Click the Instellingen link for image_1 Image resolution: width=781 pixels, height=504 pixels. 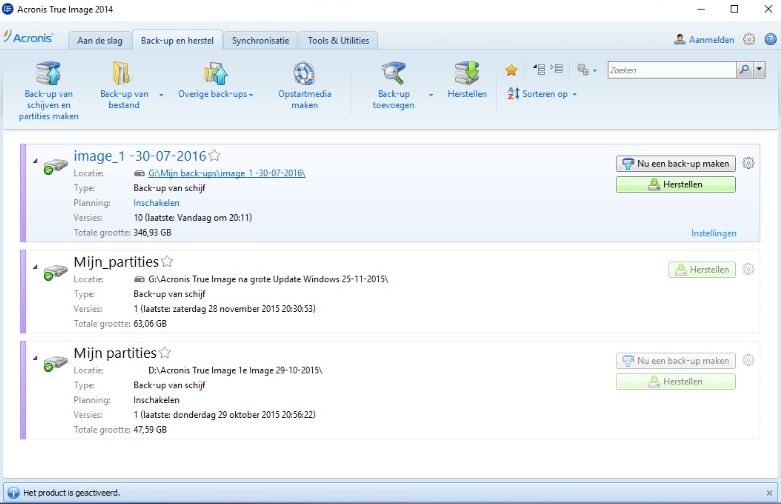(713, 233)
